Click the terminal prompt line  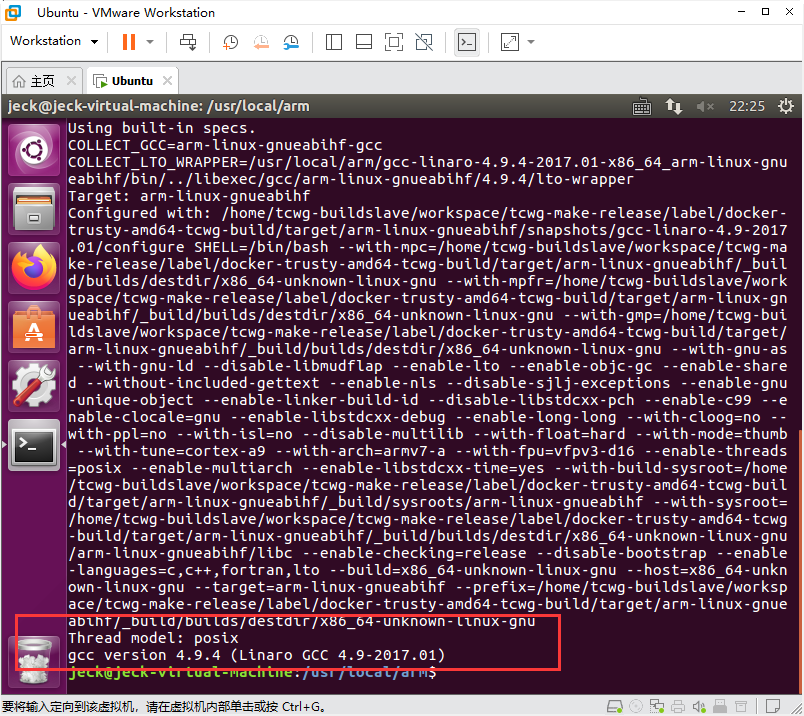pyautogui.click(x=252, y=672)
